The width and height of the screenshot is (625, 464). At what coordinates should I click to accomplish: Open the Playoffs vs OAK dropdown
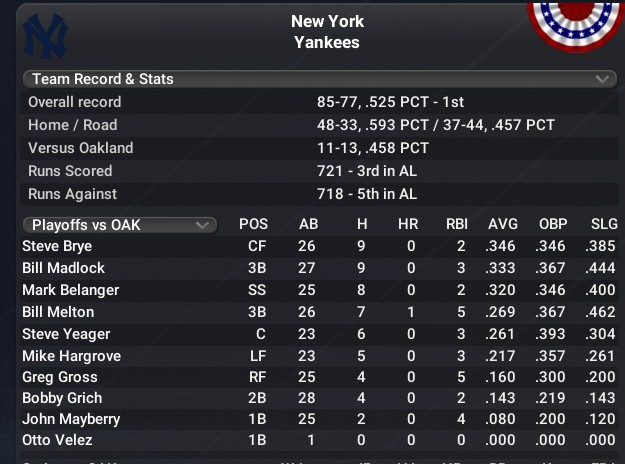click(x=119, y=224)
